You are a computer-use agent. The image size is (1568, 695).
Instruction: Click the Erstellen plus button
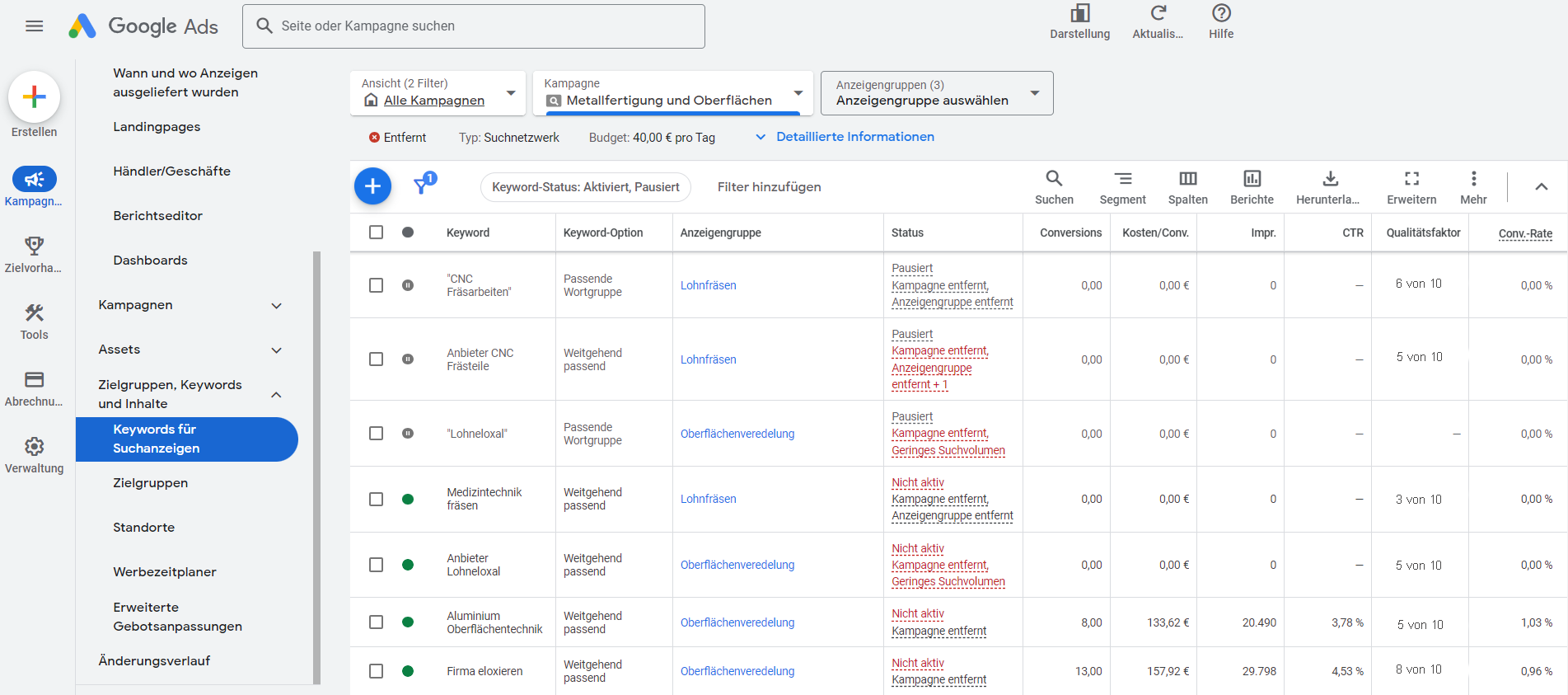coord(34,97)
